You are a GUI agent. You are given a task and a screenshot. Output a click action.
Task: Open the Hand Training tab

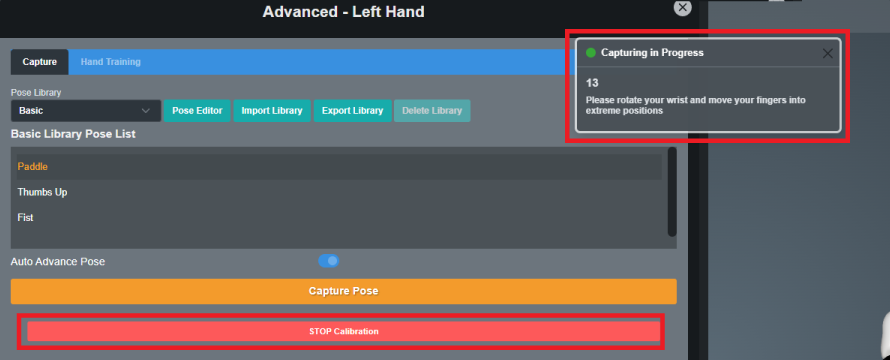[111, 62]
